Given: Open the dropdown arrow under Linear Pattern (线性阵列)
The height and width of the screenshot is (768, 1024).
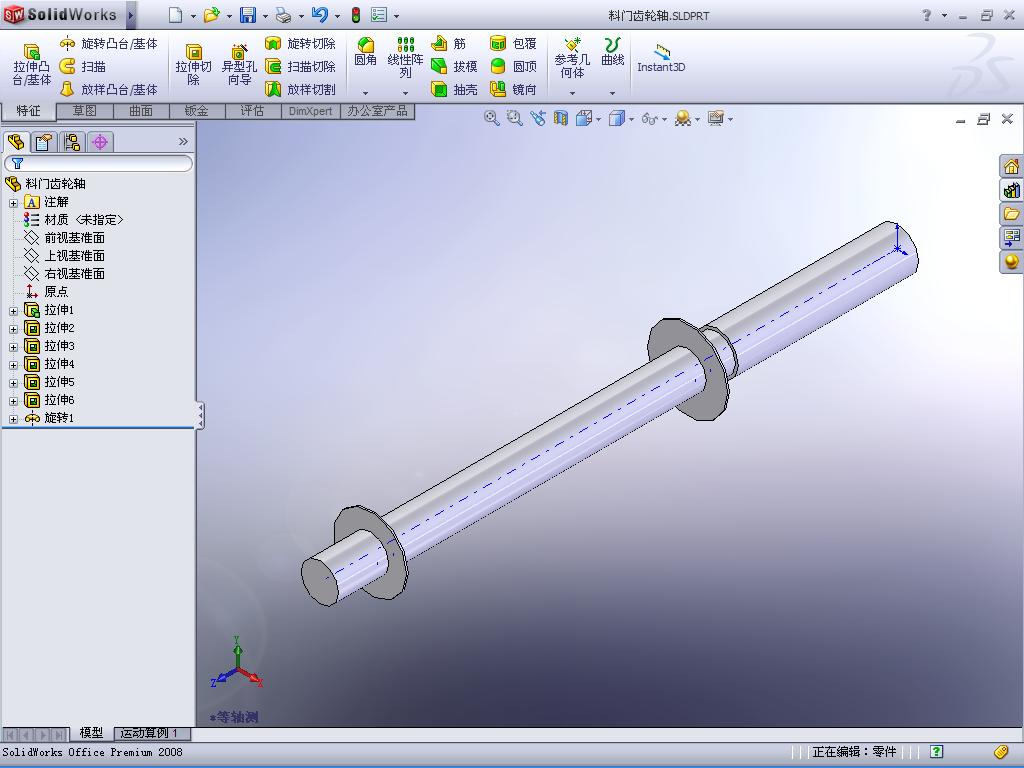Looking at the screenshot, I should pyautogui.click(x=406, y=93).
